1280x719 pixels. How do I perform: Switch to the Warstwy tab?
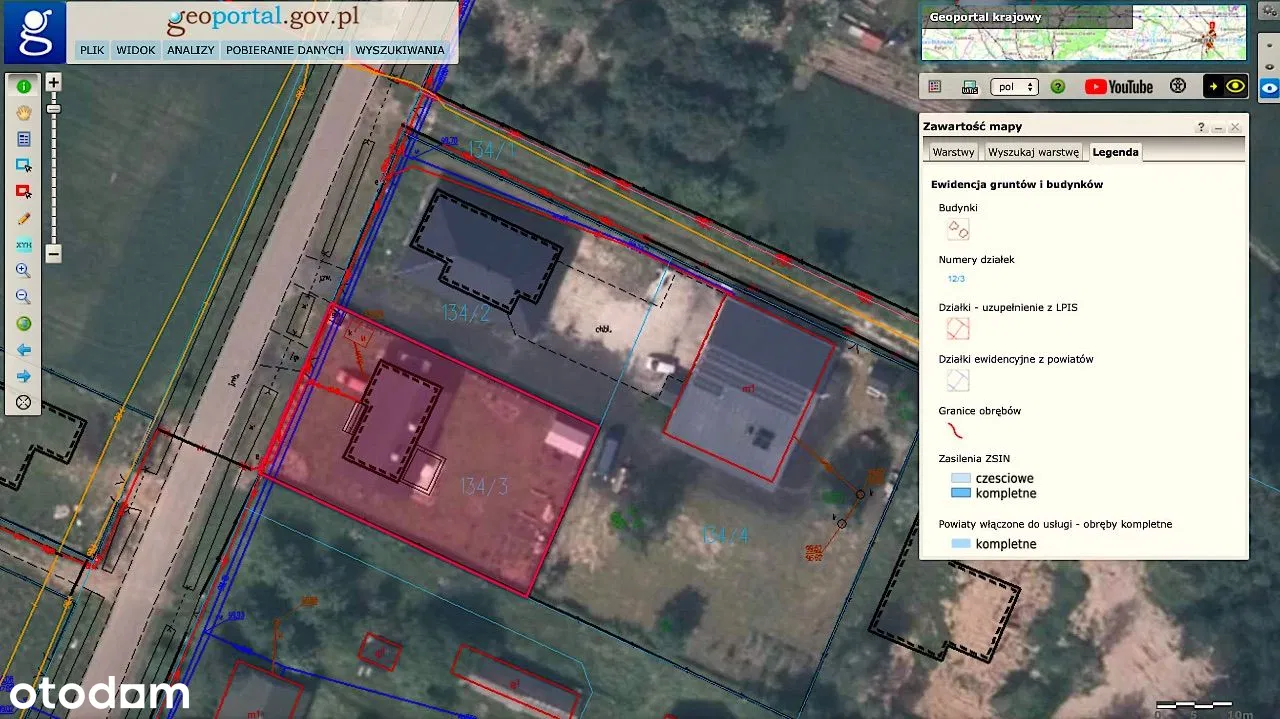[x=952, y=152]
